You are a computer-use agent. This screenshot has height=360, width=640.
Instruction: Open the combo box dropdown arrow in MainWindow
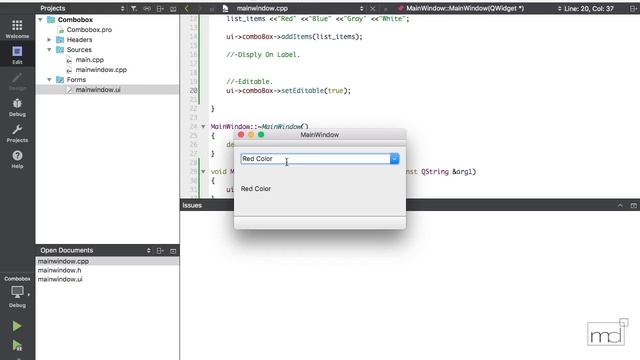point(394,159)
